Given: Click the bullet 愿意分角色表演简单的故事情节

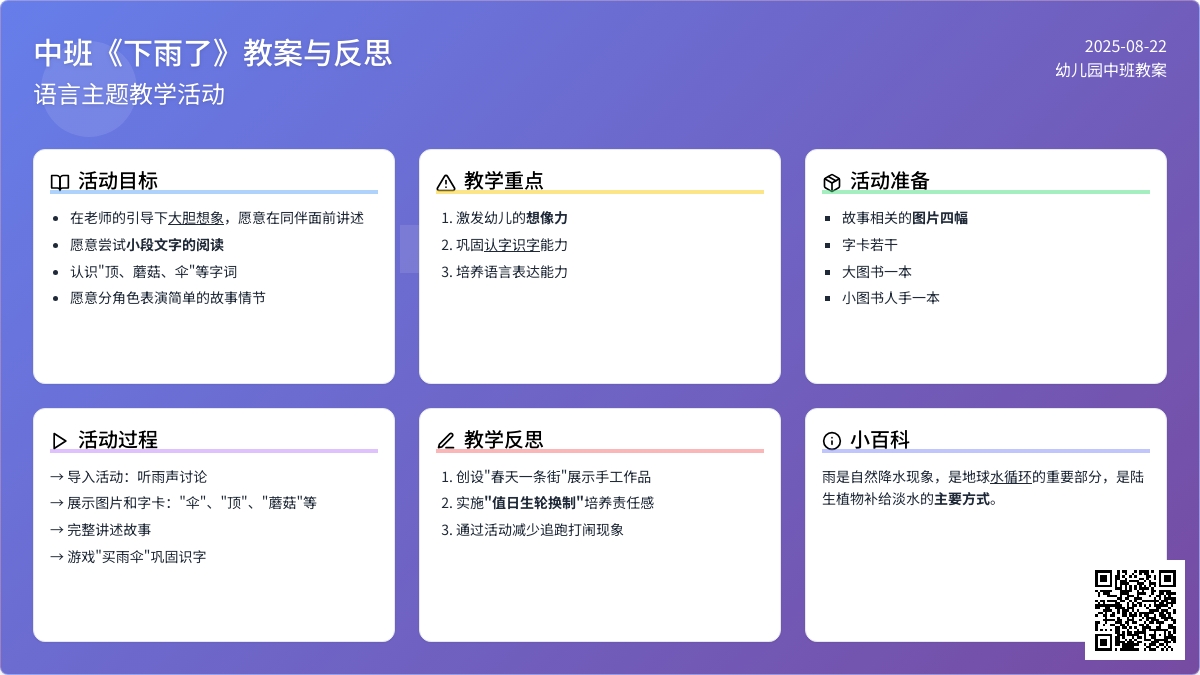Looking at the screenshot, I should click(168, 298).
